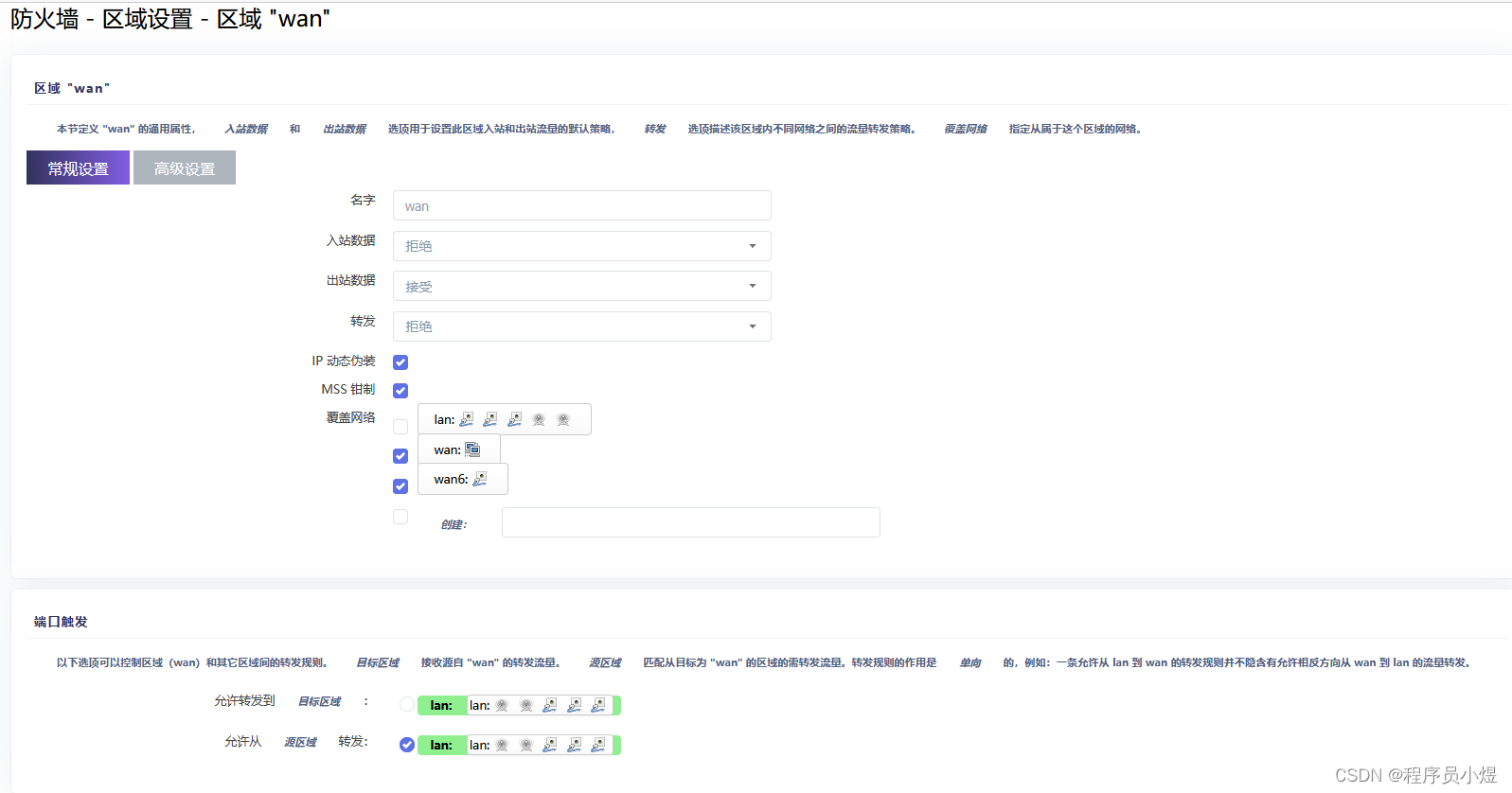Click first ethernet icon in 允许从 源区域 row

pos(550,745)
